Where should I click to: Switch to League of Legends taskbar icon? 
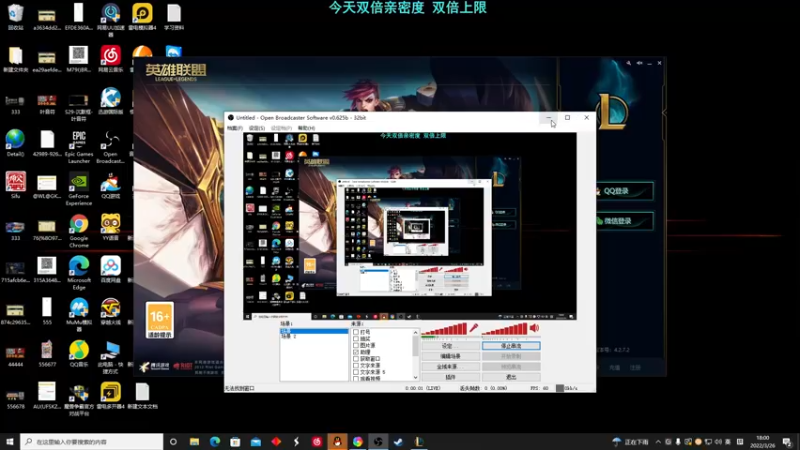pos(419,442)
